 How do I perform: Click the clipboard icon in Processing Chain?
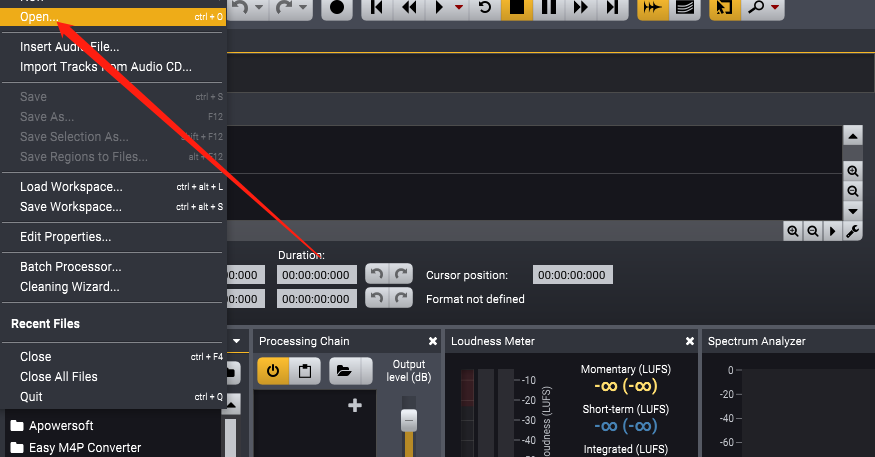point(305,371)
